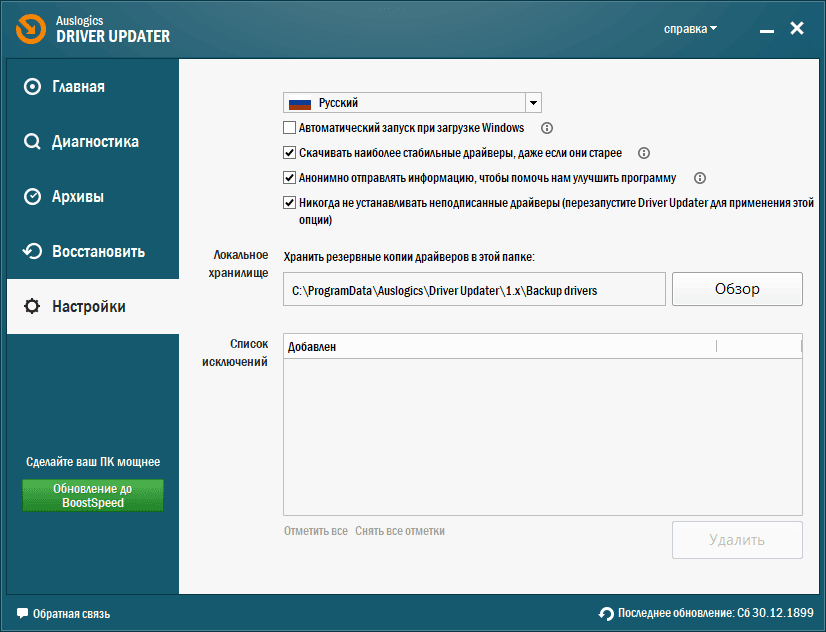826x632 pixels.
Task: Toggle Анонимно отправлять информацию checkbox
Action: pos(290,178)
